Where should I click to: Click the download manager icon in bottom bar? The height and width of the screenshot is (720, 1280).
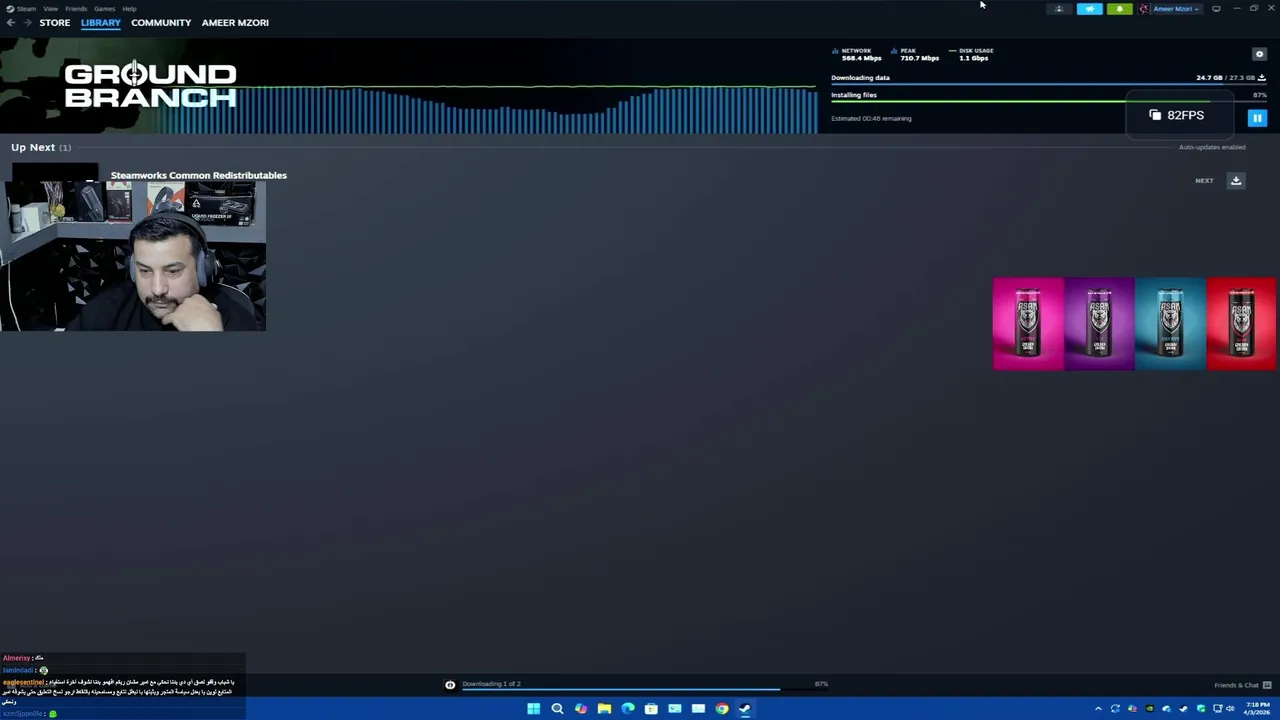point(450,685)
